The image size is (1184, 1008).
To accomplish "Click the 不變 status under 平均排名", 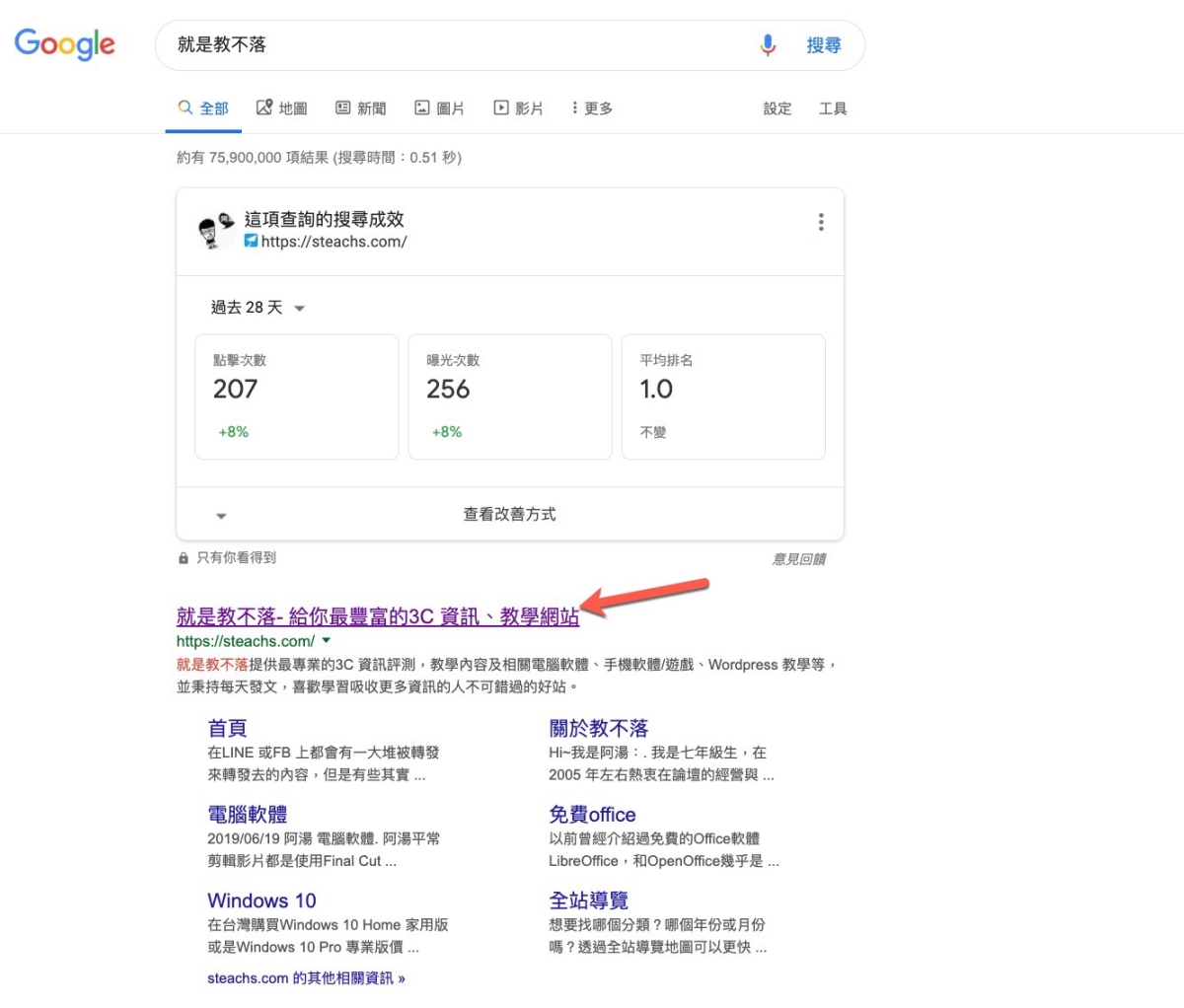I will click(653, 432).
